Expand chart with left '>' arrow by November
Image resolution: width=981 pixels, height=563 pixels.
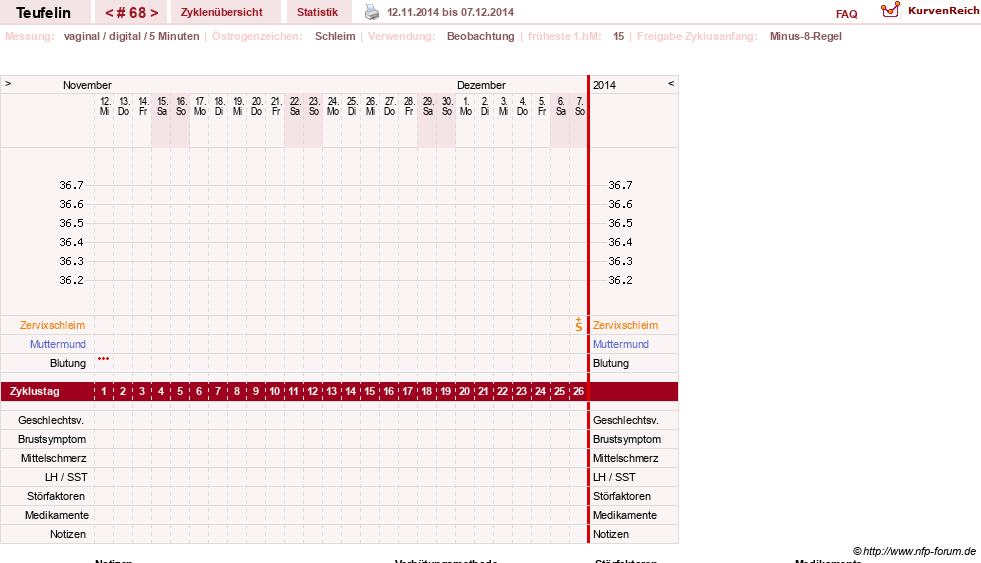tap(8, 83)
